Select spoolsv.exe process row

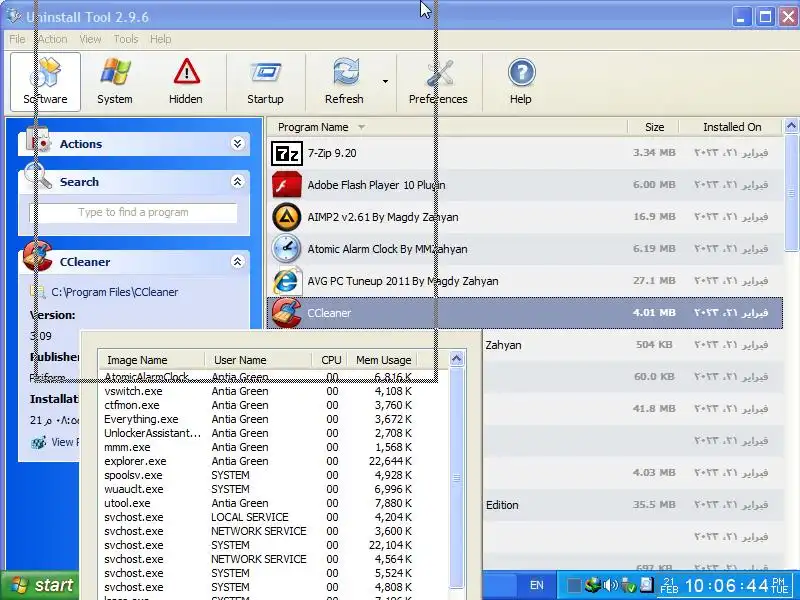258,476
